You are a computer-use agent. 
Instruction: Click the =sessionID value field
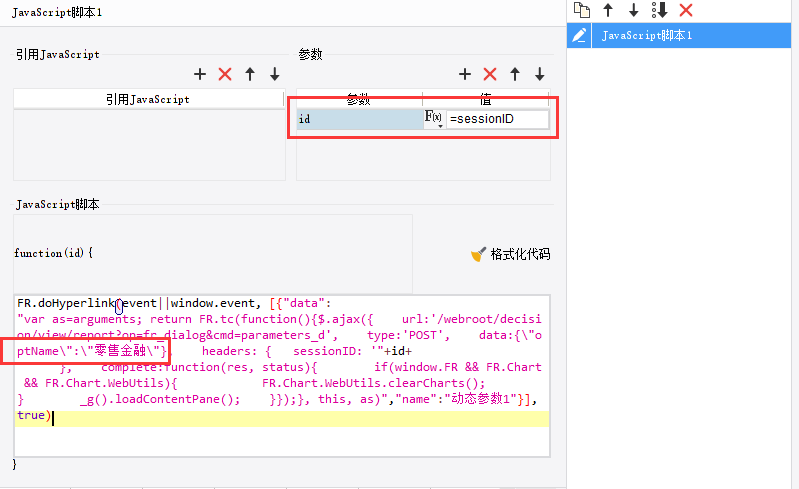pos(497,119)
